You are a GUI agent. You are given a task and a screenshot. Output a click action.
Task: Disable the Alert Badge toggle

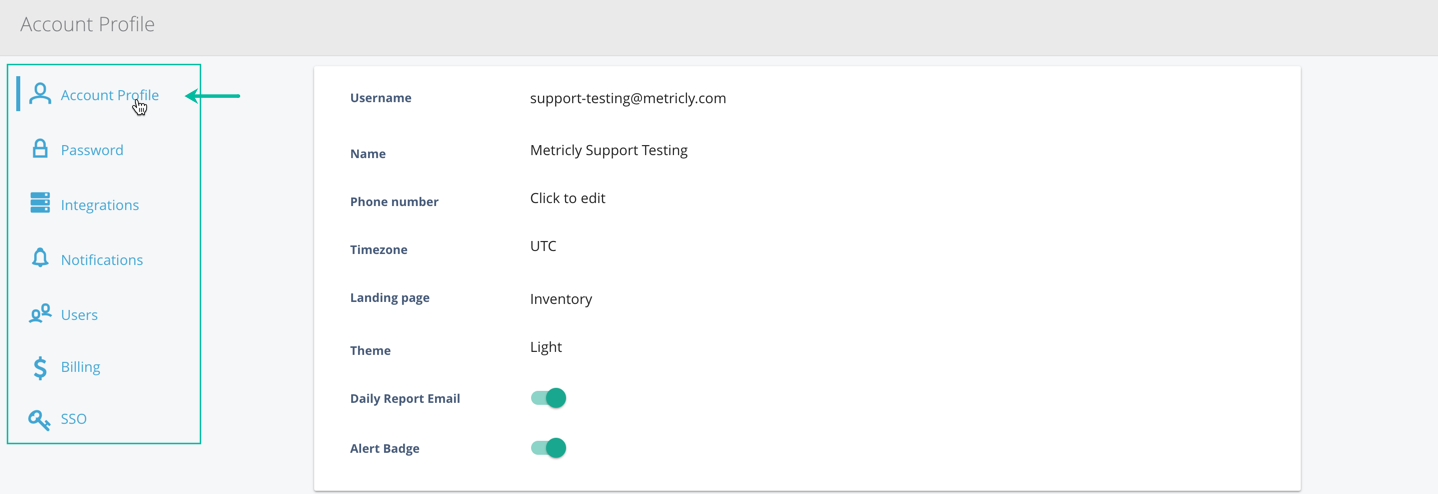(548, 448)
